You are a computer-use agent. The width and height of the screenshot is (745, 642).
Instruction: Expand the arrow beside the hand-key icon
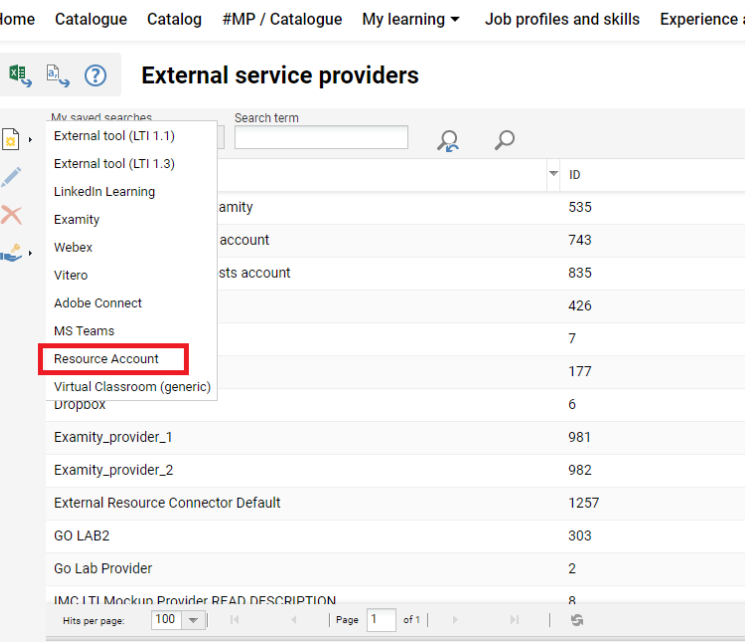pos(30,253)
